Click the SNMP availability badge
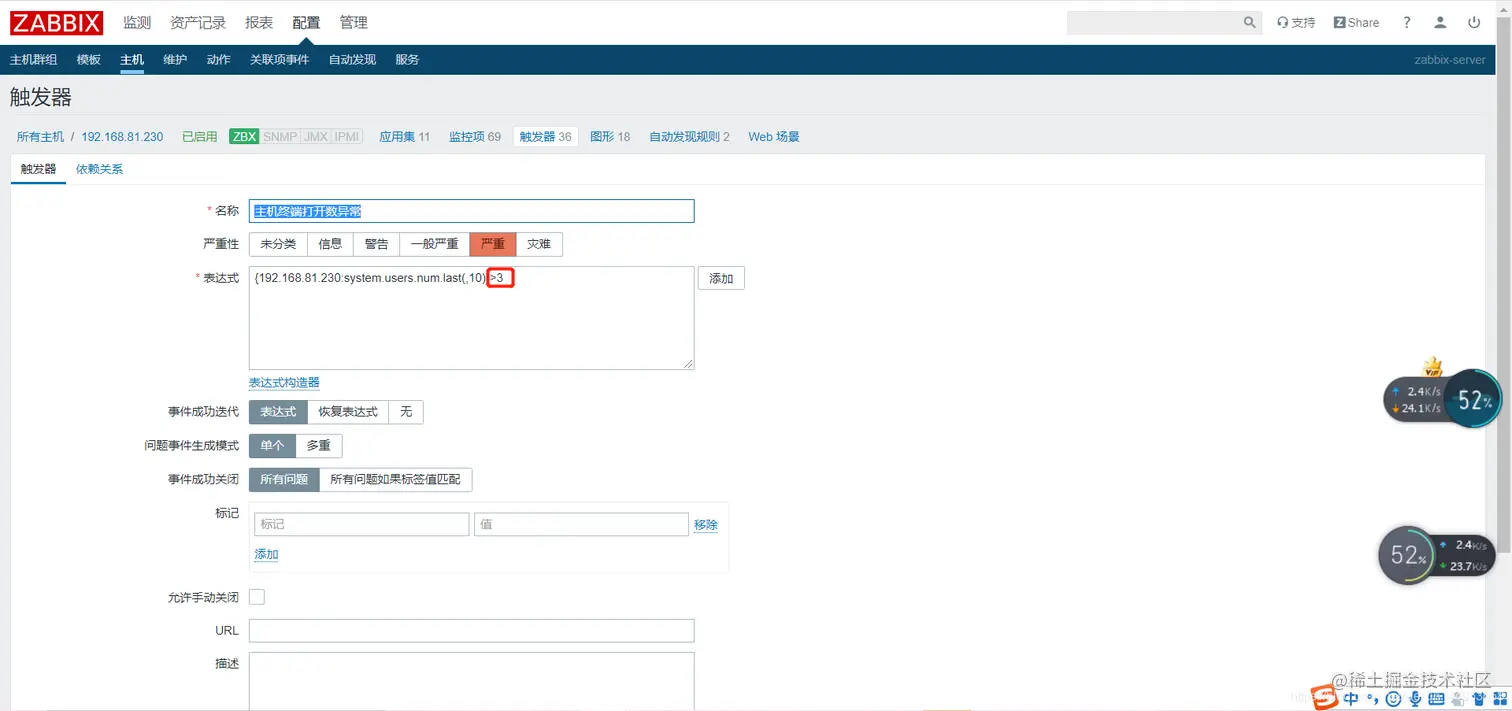This screenshot has height=711, width=1512. coord(280,136)
